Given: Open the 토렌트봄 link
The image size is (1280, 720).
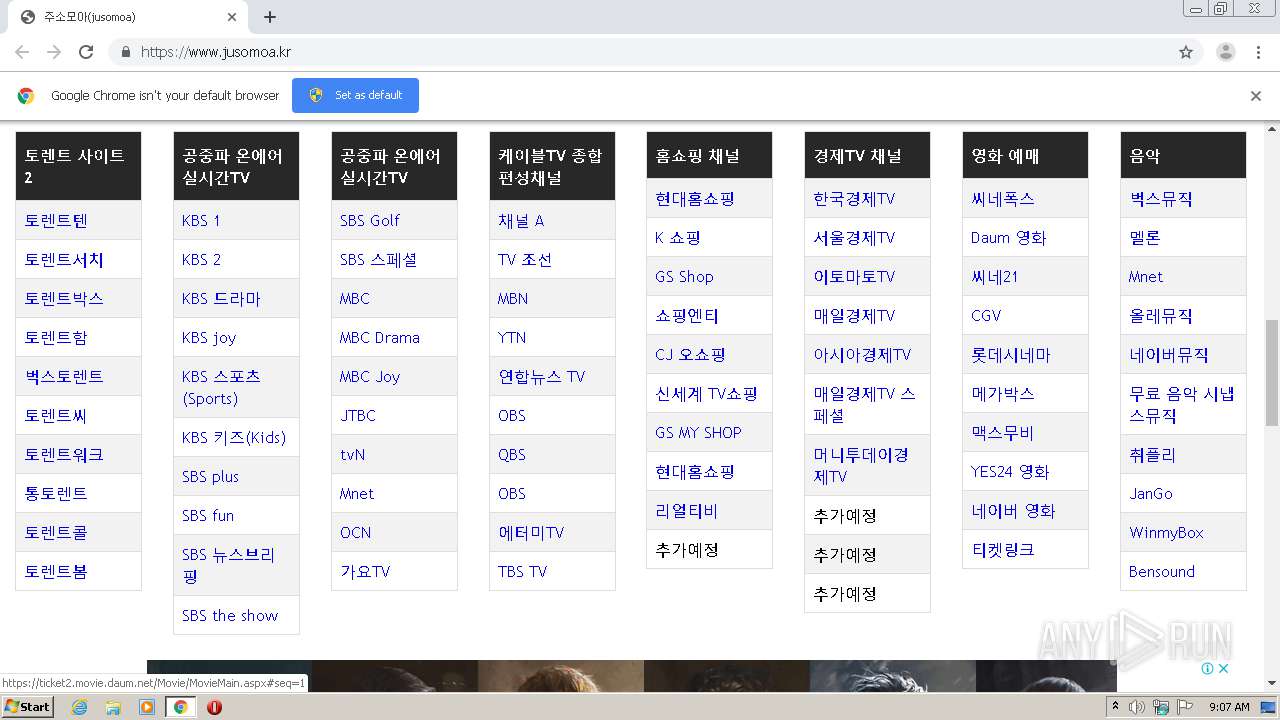Looking at the screenshot, I should (56, 571).
